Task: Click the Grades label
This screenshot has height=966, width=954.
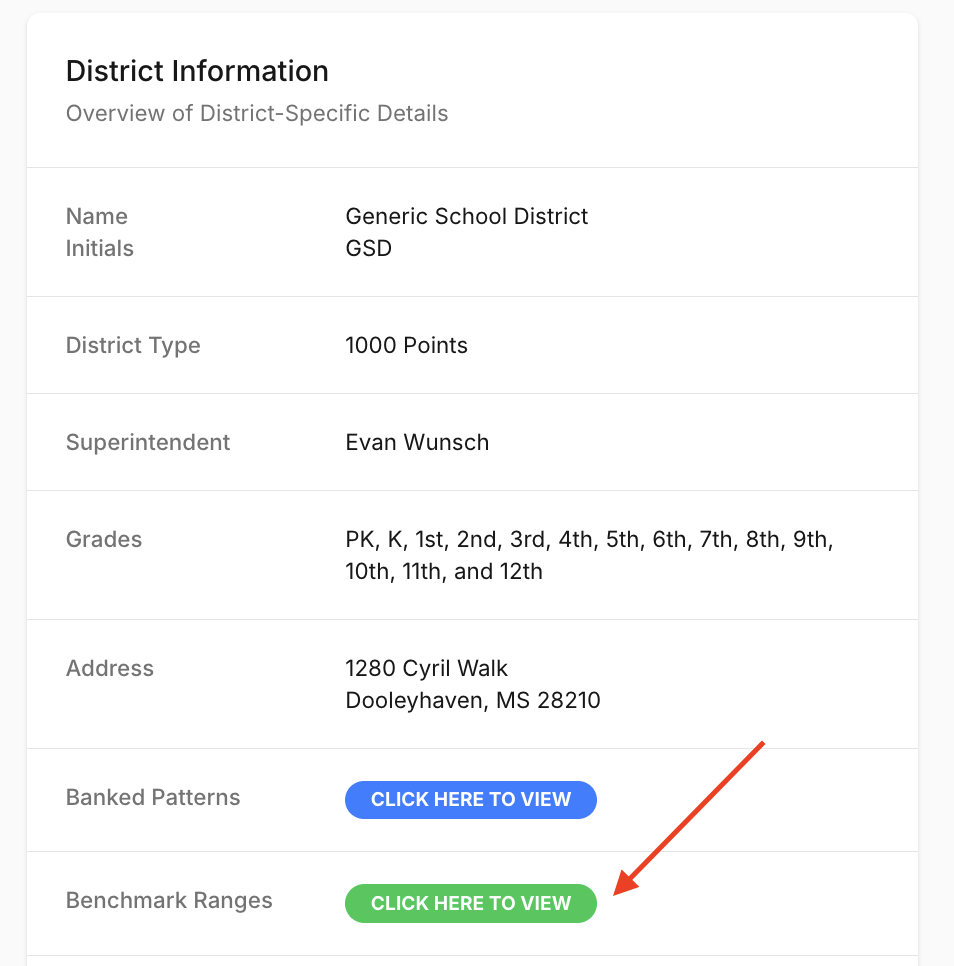Action: (103, 539)
